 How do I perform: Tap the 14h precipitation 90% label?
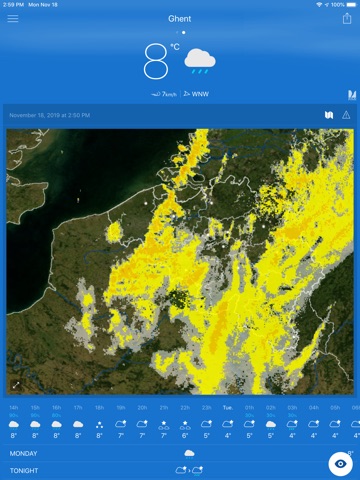14,415
